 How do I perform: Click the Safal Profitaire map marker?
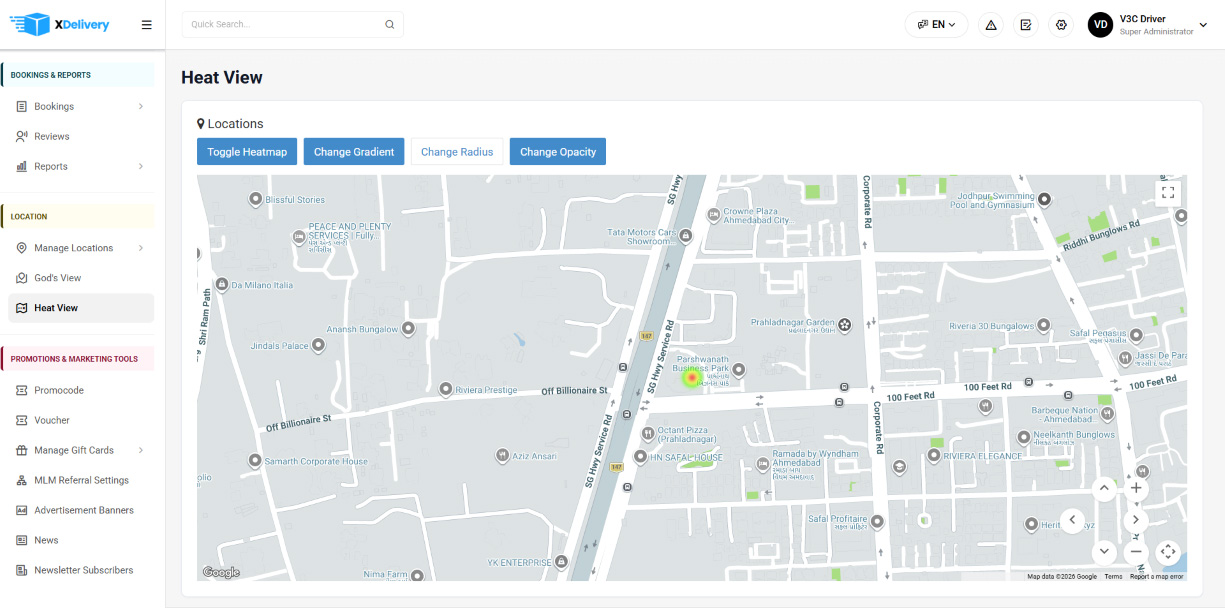pos(877,521)
